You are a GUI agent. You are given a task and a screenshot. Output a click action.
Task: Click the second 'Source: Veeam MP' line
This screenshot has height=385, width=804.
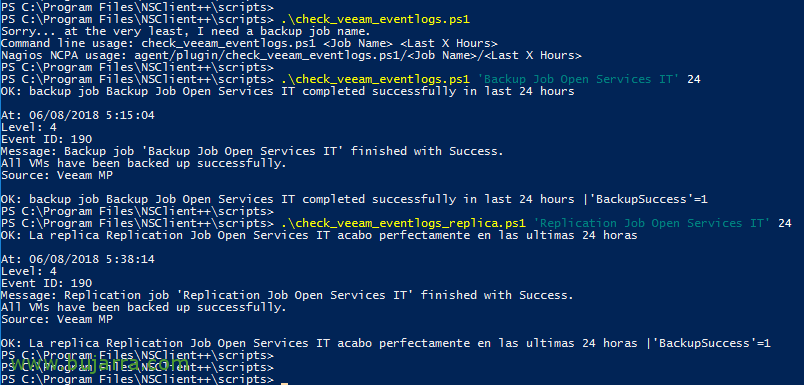(57, 319)
